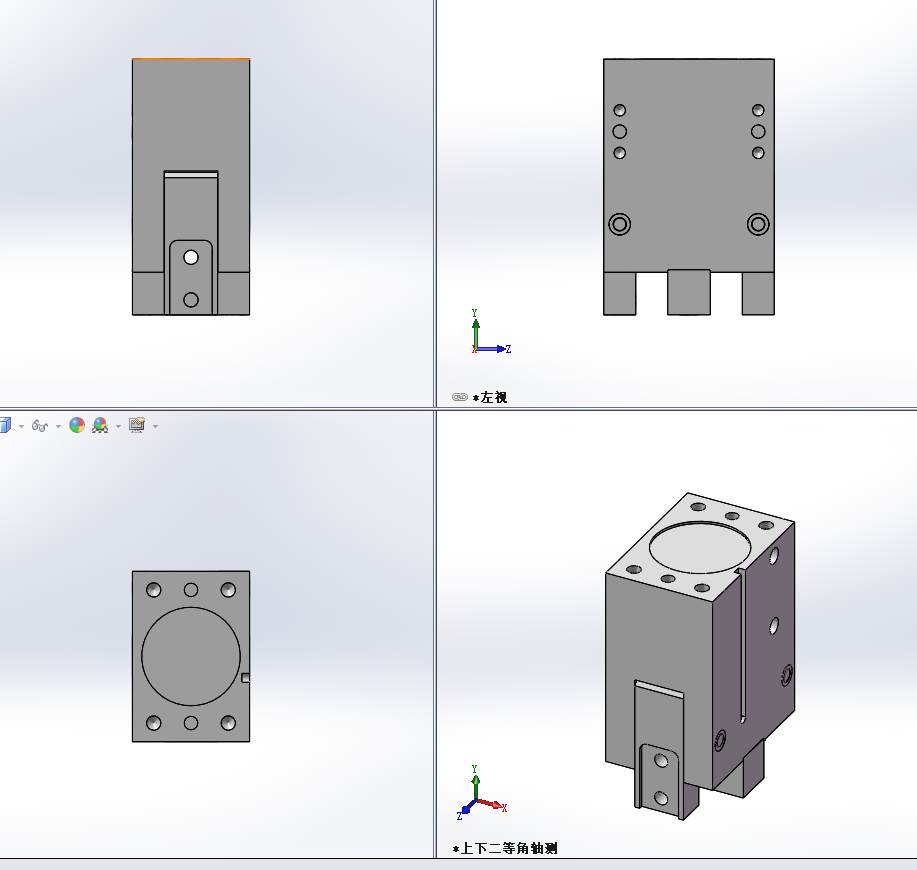The image size is (917, 870).
Task: Click the orientation triad in the left view
Action: (491, 332)
